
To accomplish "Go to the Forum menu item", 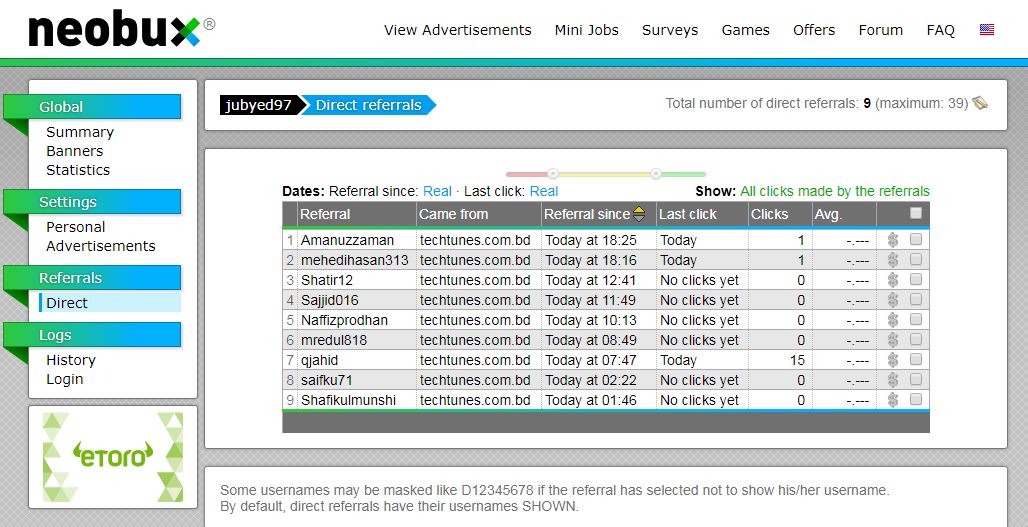I will point(880,30).
